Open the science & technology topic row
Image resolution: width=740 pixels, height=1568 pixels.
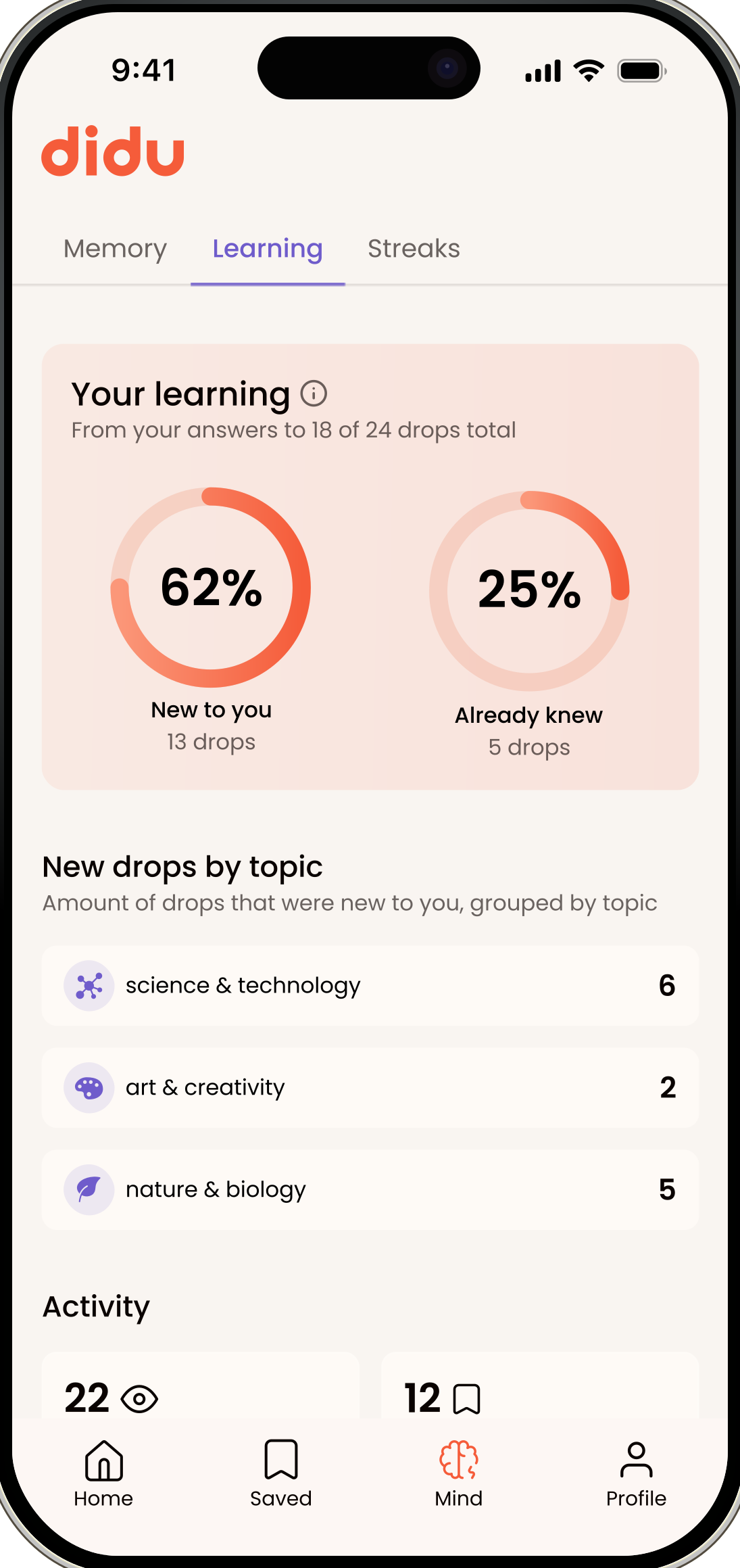point(370,985)
